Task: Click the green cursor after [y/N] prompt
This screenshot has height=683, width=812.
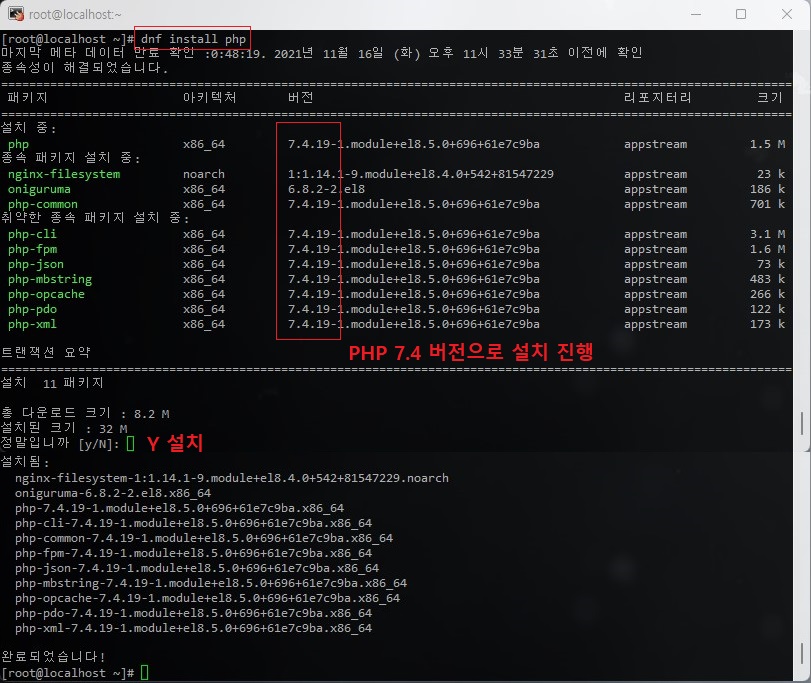Action: (130, 444)
